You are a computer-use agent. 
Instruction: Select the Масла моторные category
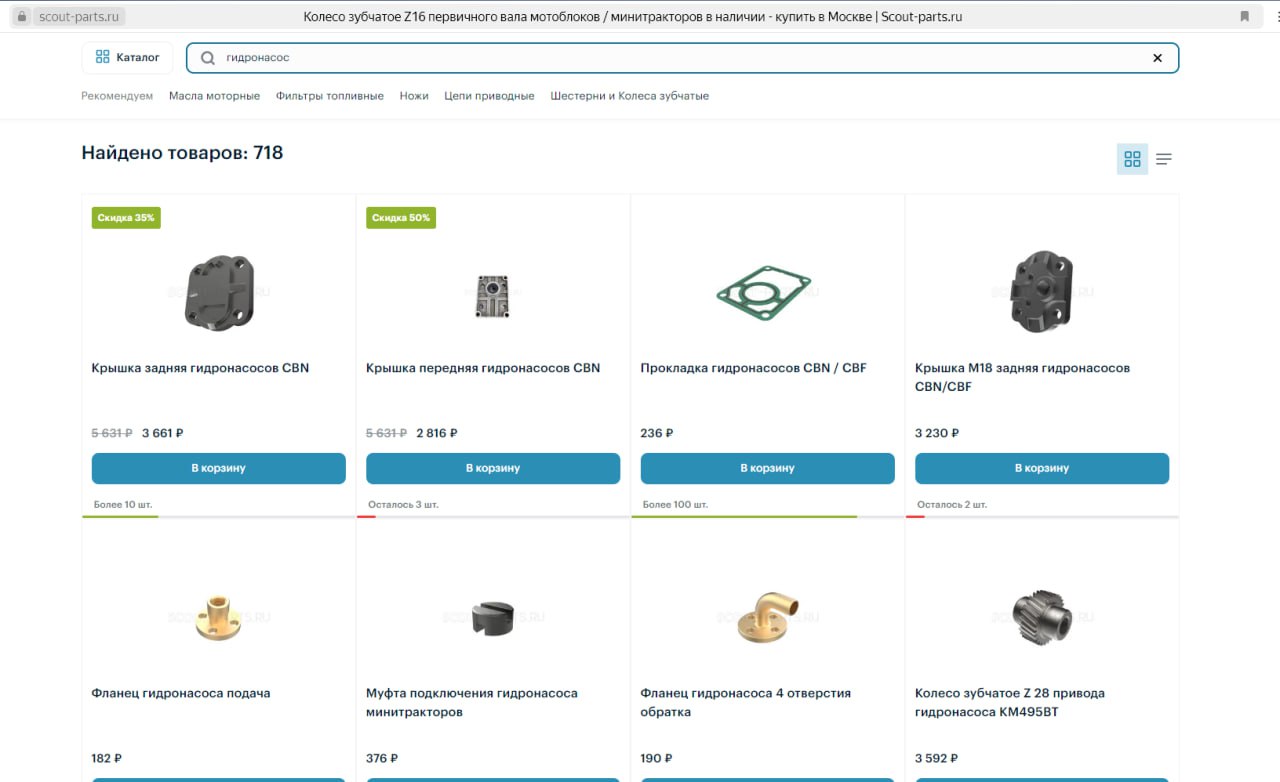tap(214, 96)
